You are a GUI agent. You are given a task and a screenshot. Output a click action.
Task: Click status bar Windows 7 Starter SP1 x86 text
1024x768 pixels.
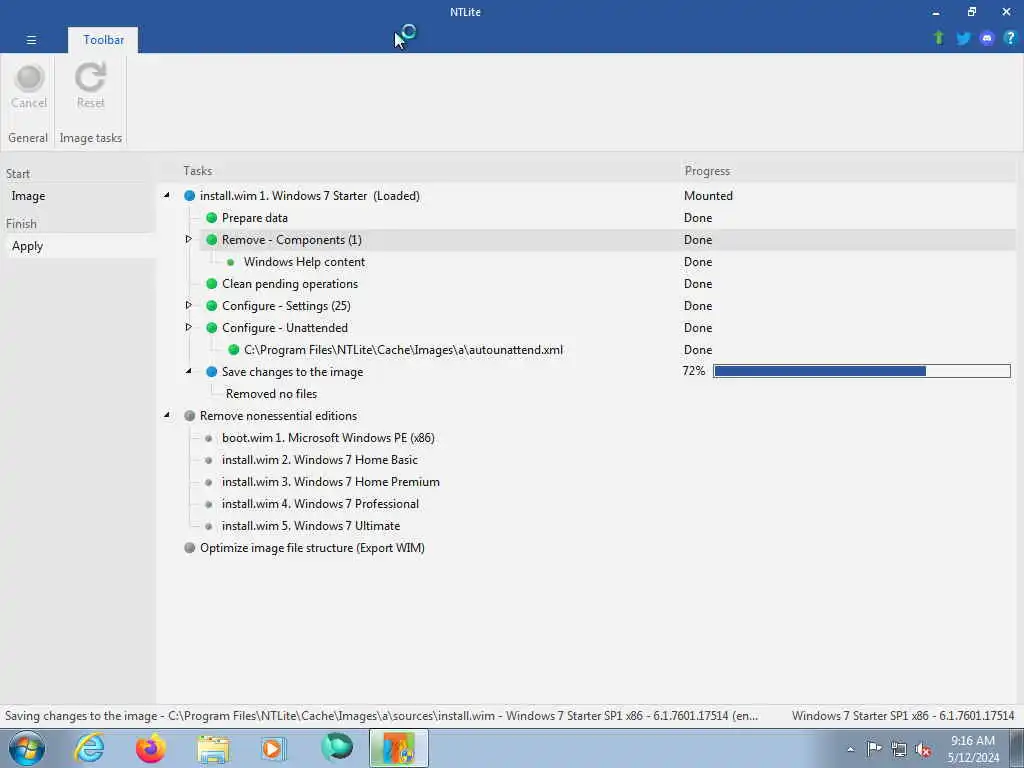903,716
